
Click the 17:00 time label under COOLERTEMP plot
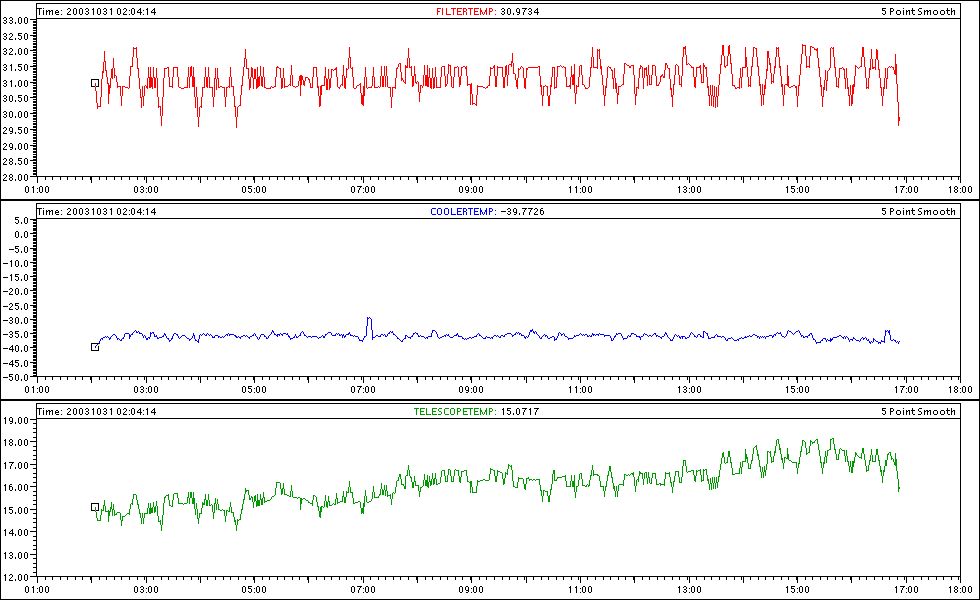coord(906,389)
